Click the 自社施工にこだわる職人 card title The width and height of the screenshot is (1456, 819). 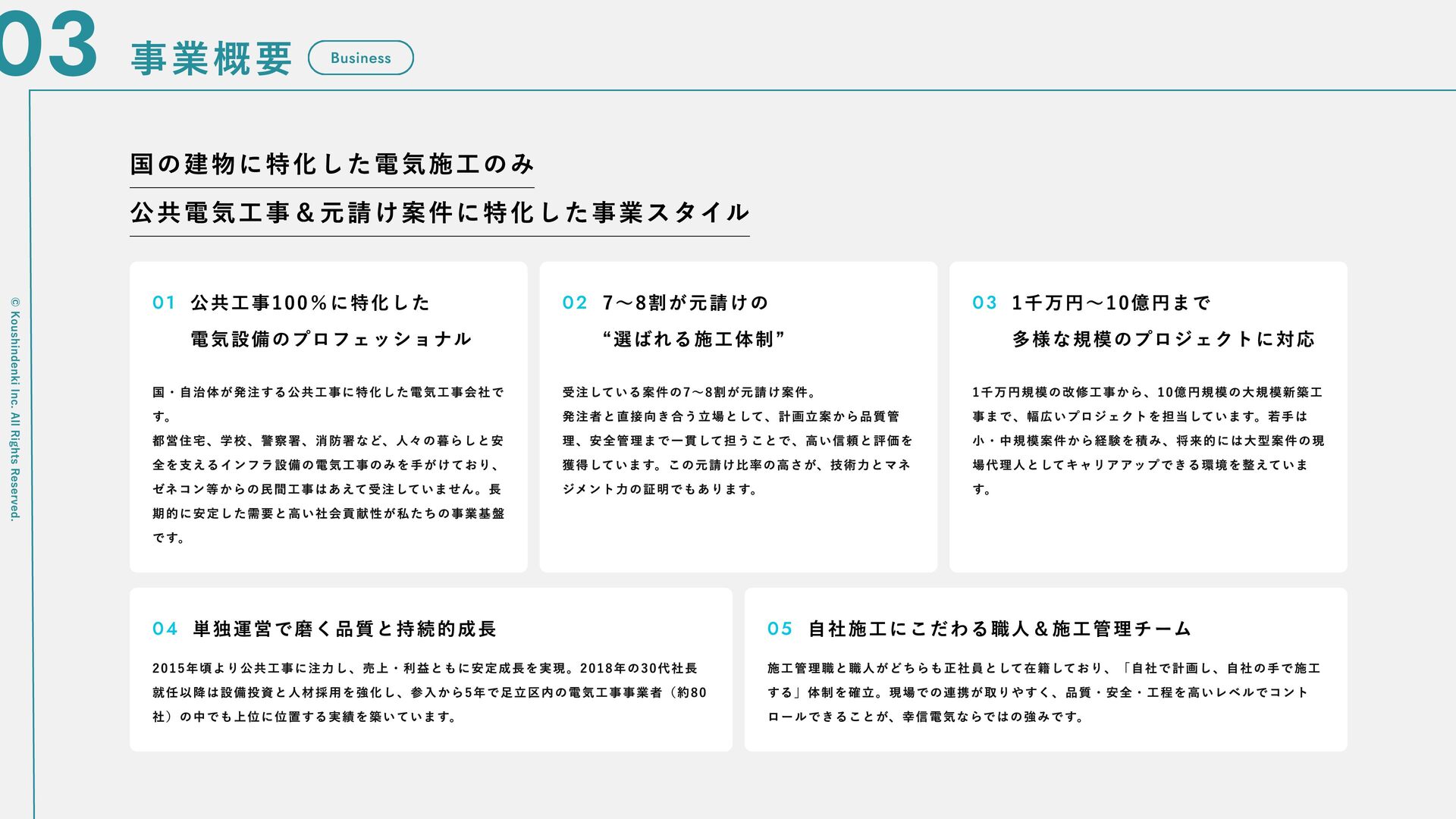[x=1000, y=629]
